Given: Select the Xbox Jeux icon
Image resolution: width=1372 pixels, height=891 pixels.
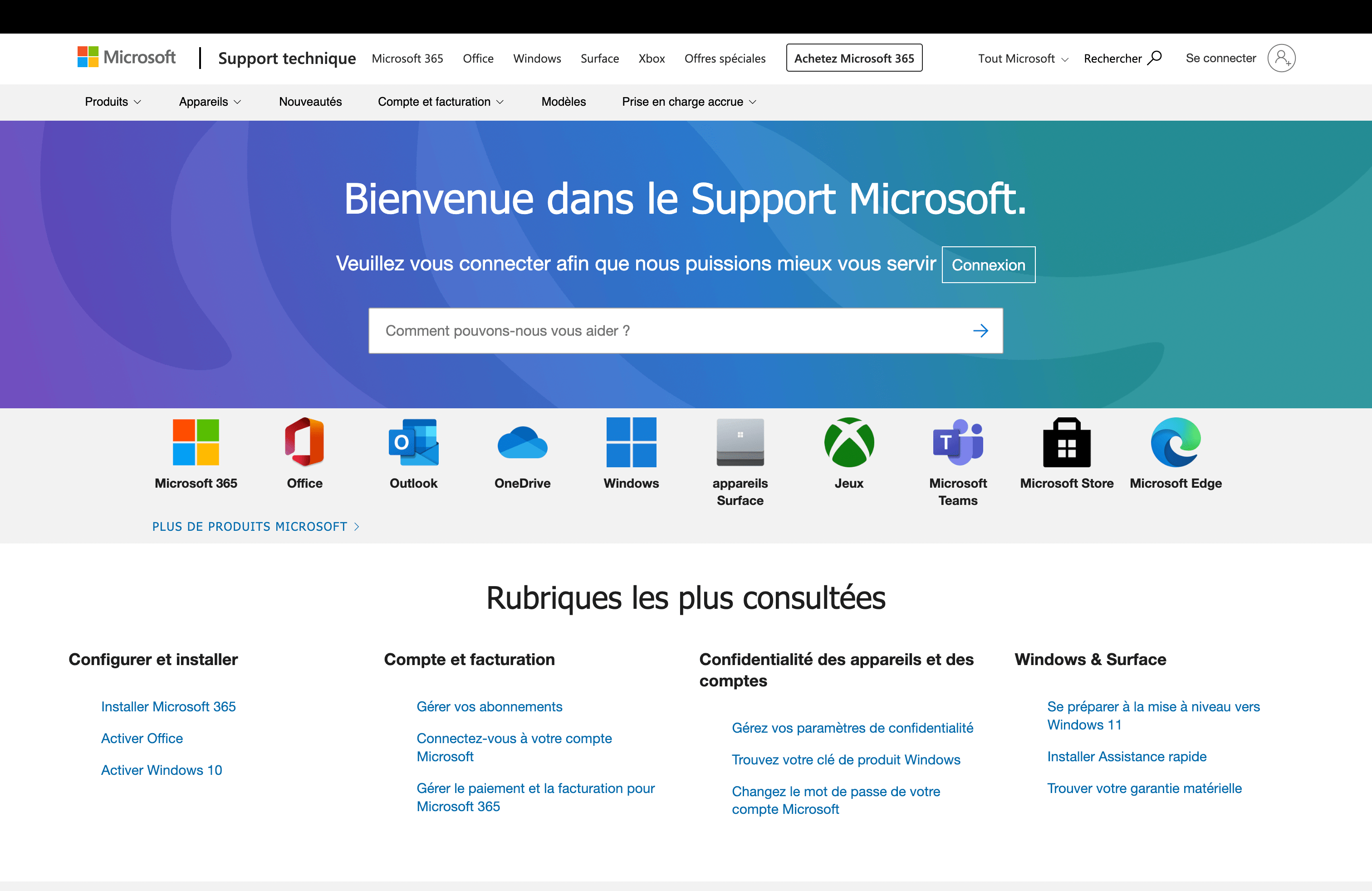Looking at the screenshot, I should coord(848,442).
